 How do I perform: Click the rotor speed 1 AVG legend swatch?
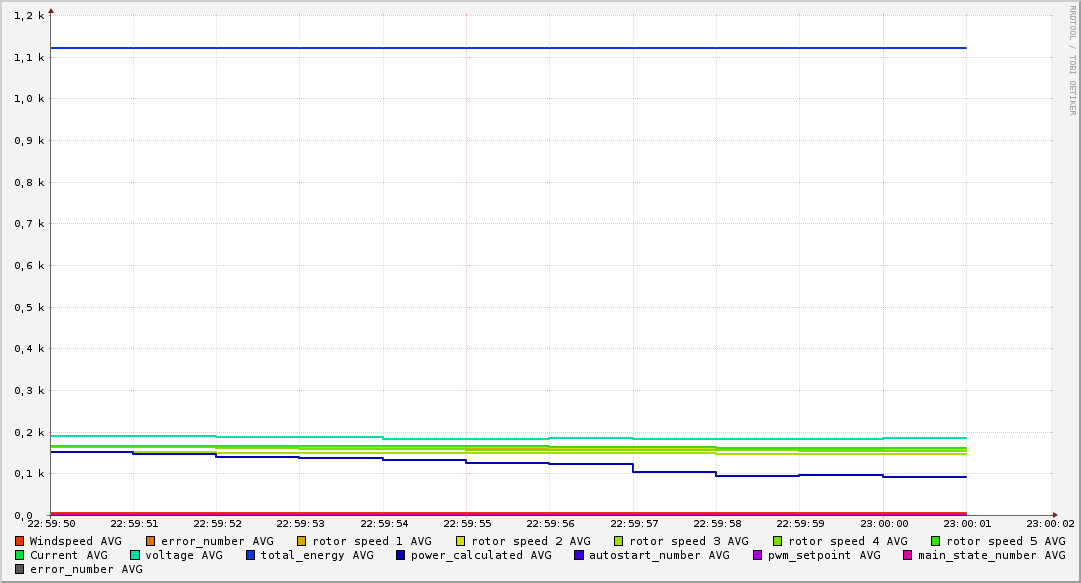click(x=302, y=541)
